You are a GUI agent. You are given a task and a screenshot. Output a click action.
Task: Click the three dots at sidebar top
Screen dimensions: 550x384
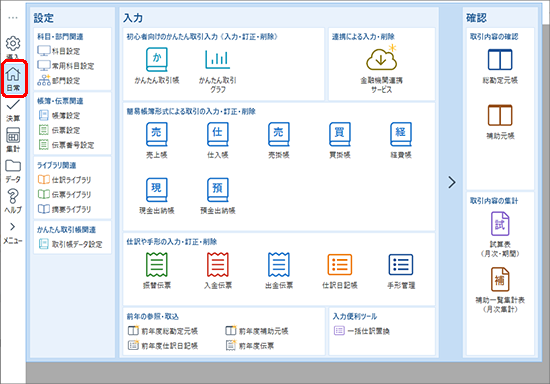tap(13, 18)
